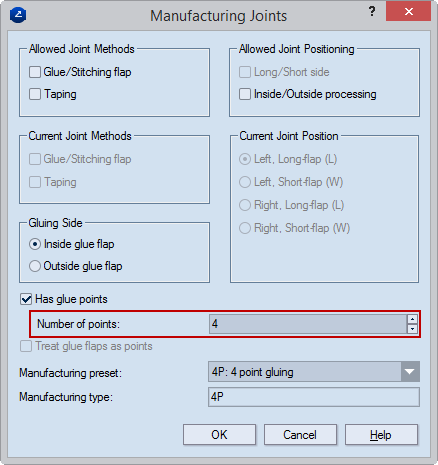This screenshot has height=465, width=438.
Task: Click the question mark help icon
Action: click(372, 11)
